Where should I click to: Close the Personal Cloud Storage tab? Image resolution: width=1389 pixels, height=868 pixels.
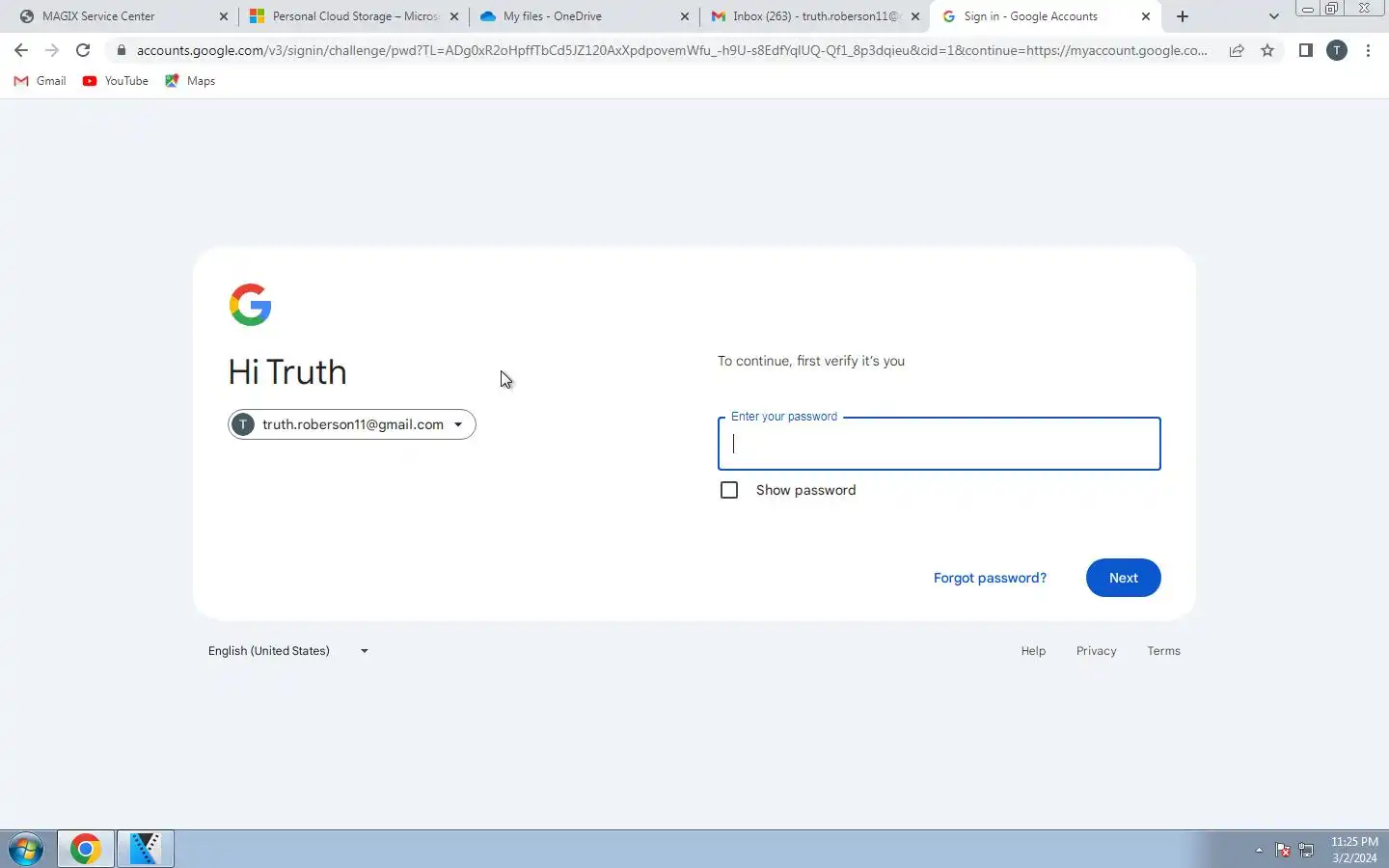(454, 16)
